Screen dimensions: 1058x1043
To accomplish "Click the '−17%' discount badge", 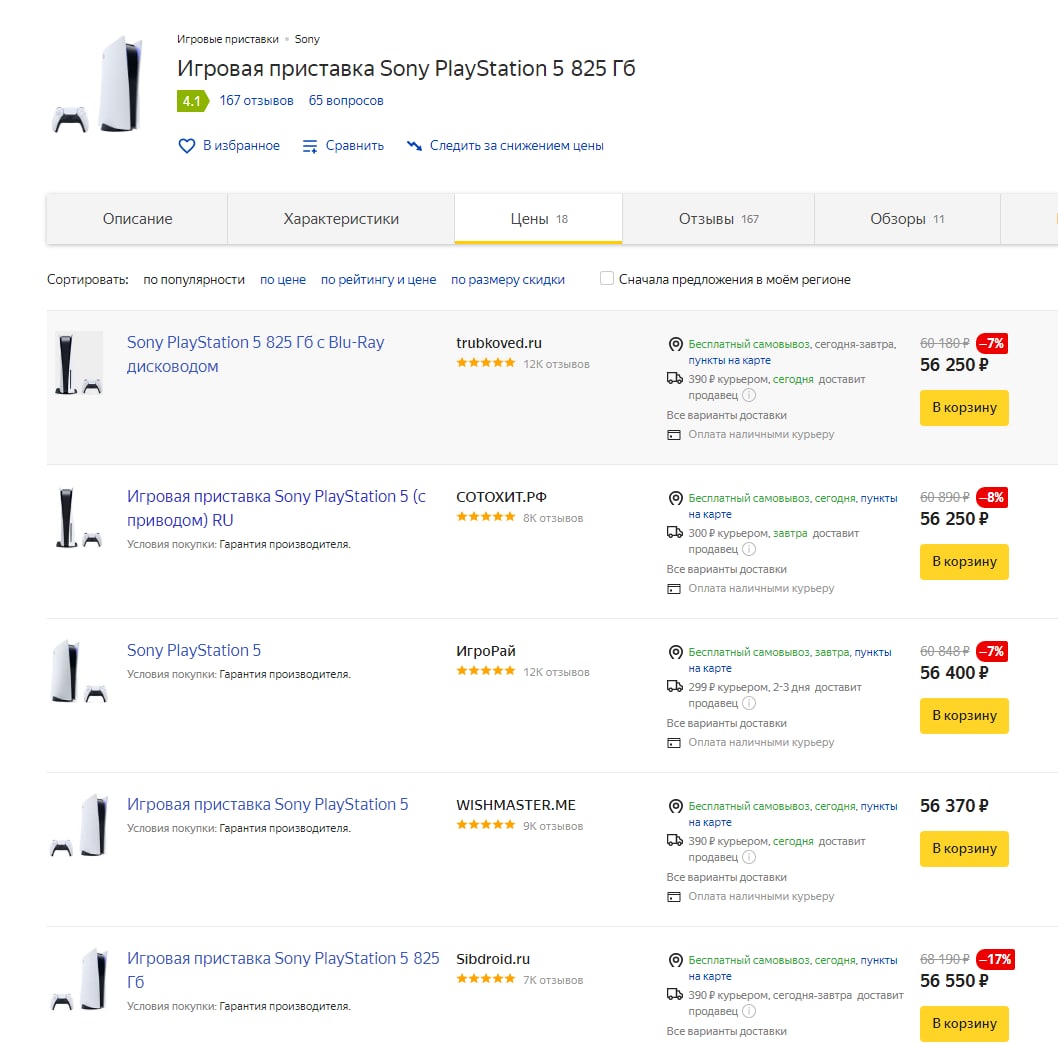I will [x=995, y=959].
